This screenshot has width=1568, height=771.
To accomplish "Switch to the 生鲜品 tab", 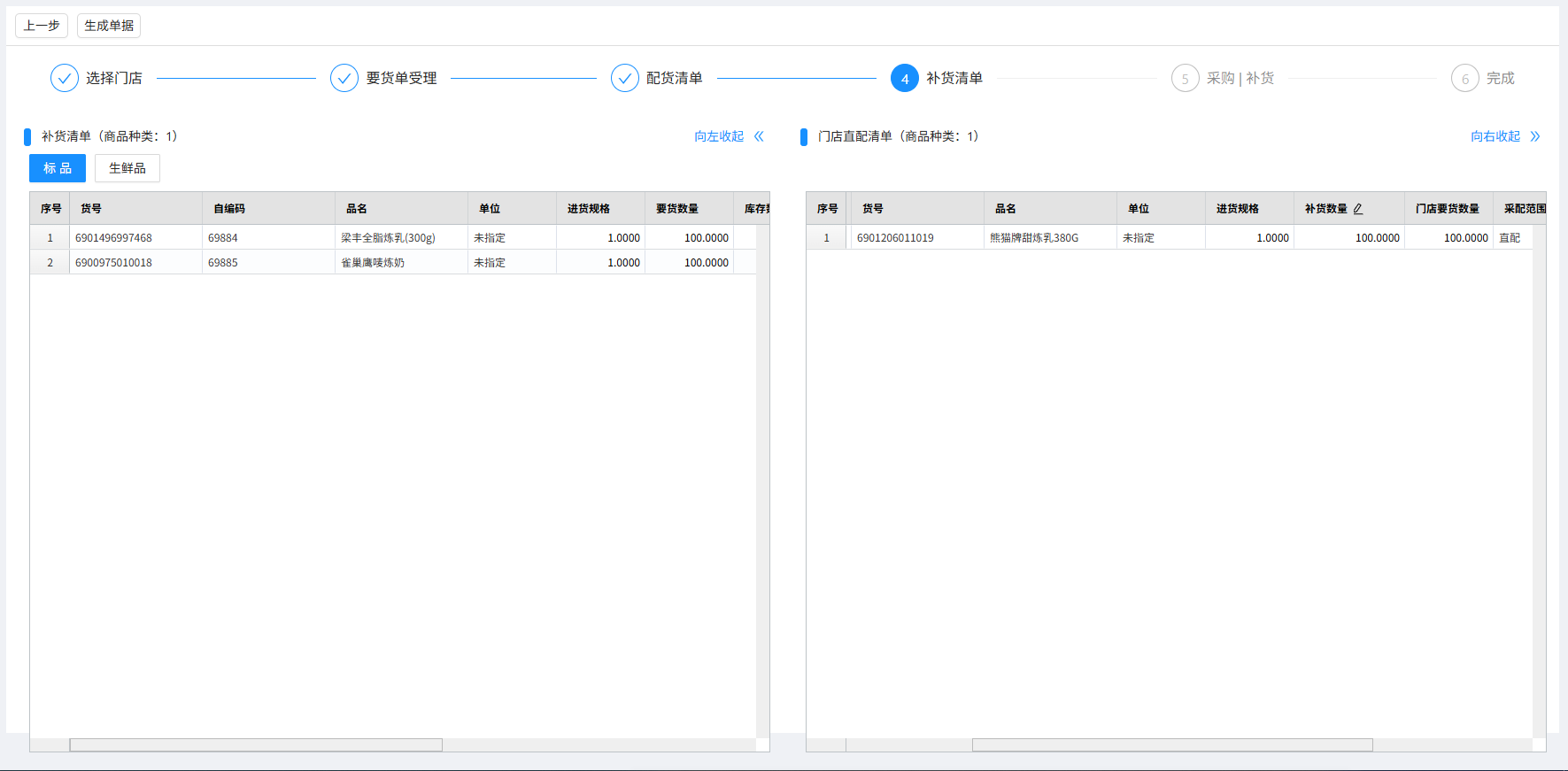I will (x=127, y=168).
